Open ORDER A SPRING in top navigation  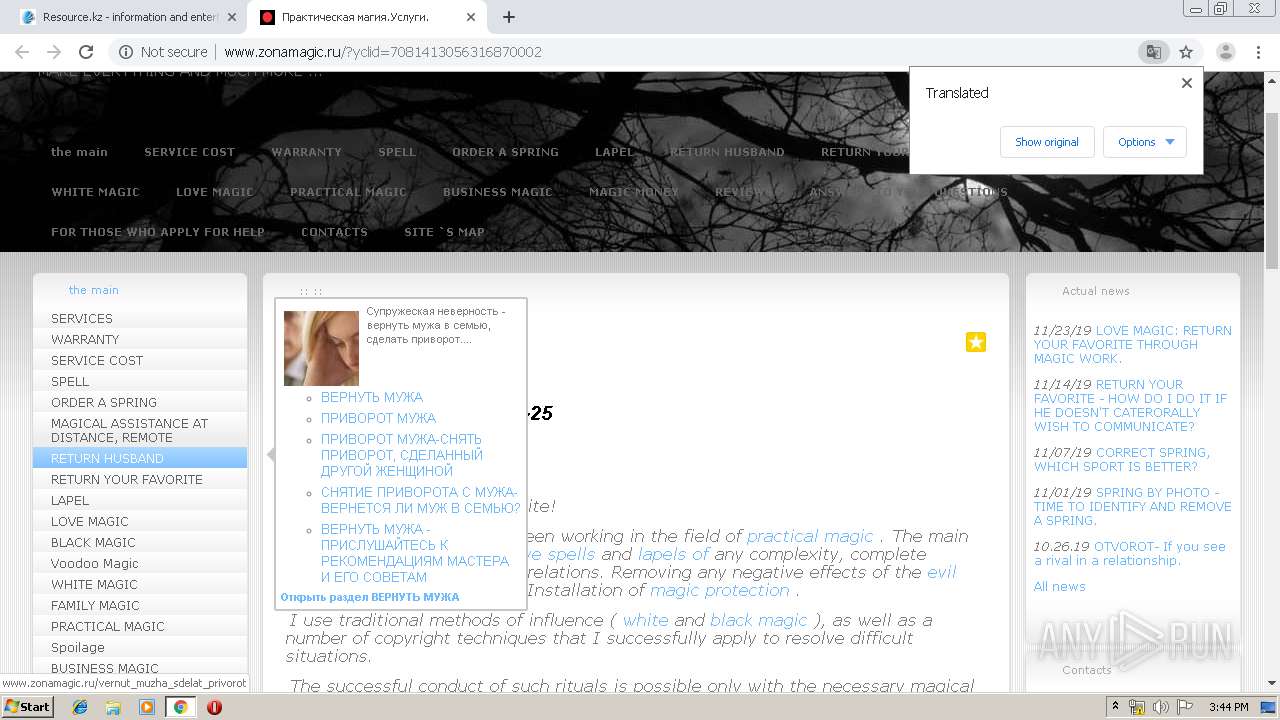point(505,152)
